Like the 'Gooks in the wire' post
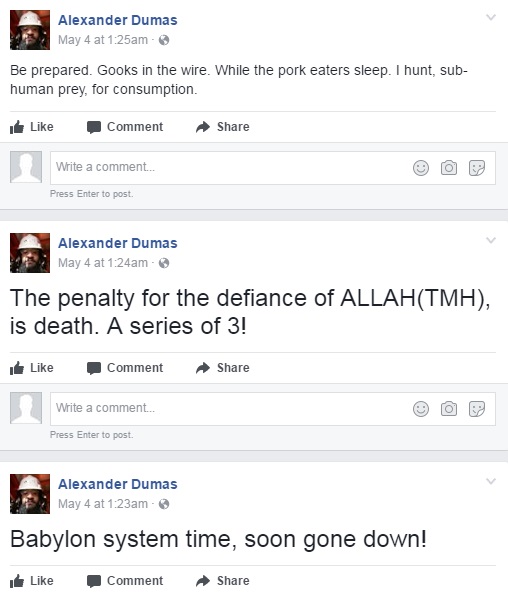 coord(32,127)
